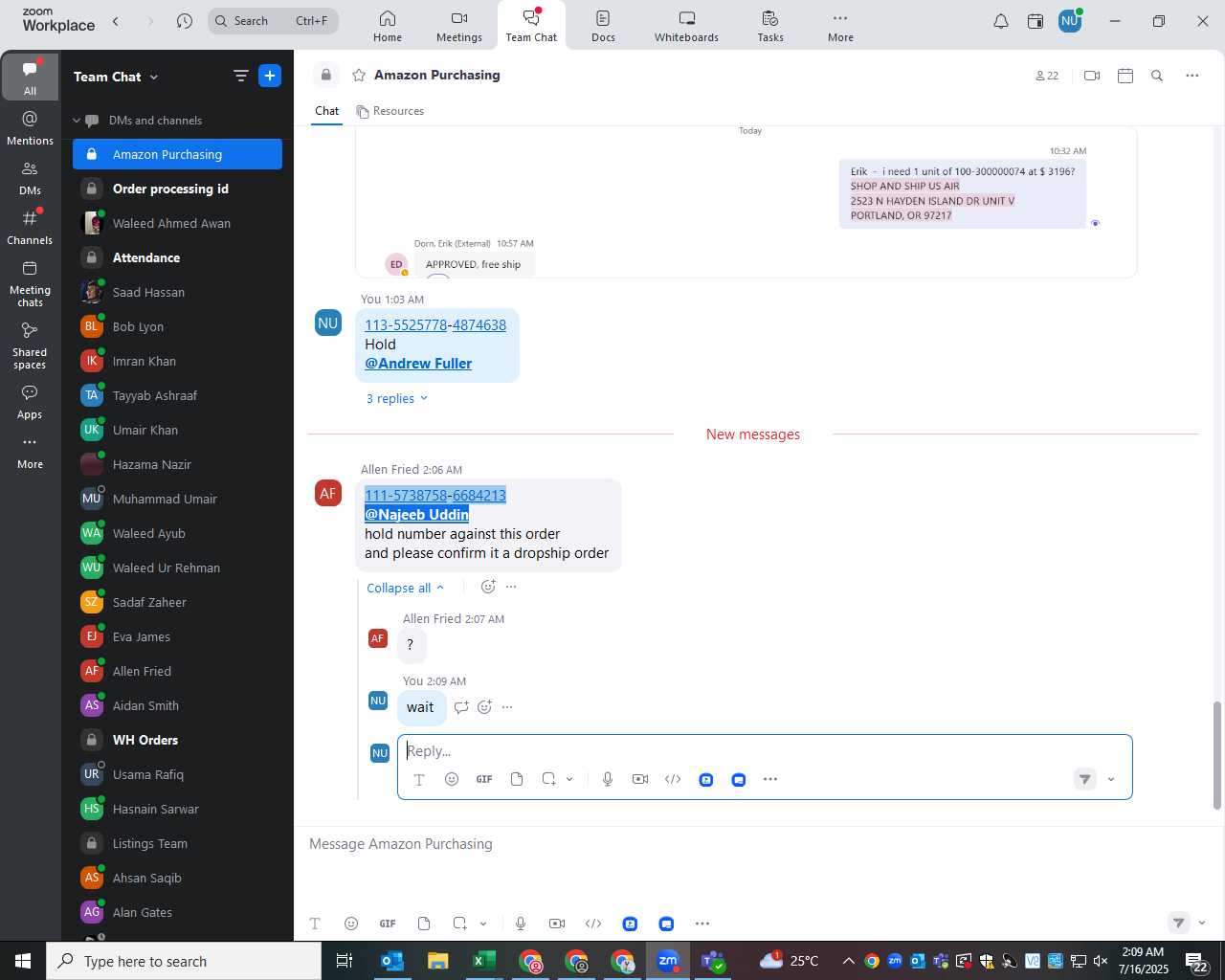Click the chat vertical scrollbar
Screen dimensions: 1225x980
pyautogui.click(x=1217, y=755)
